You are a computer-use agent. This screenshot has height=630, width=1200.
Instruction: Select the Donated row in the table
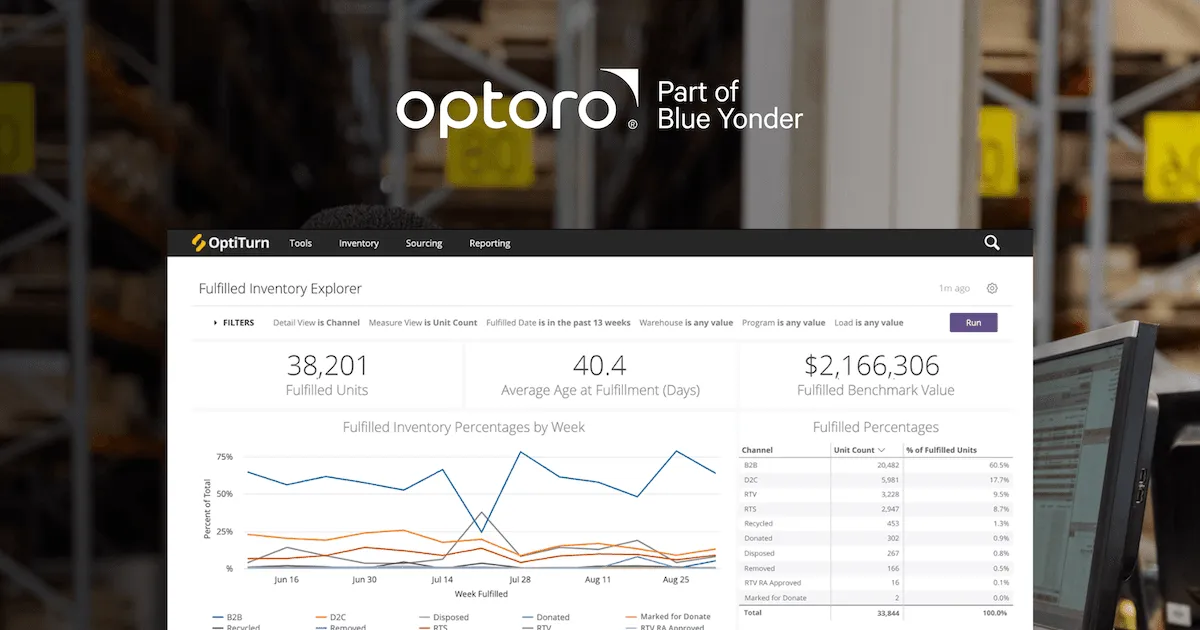click(876, 538)
